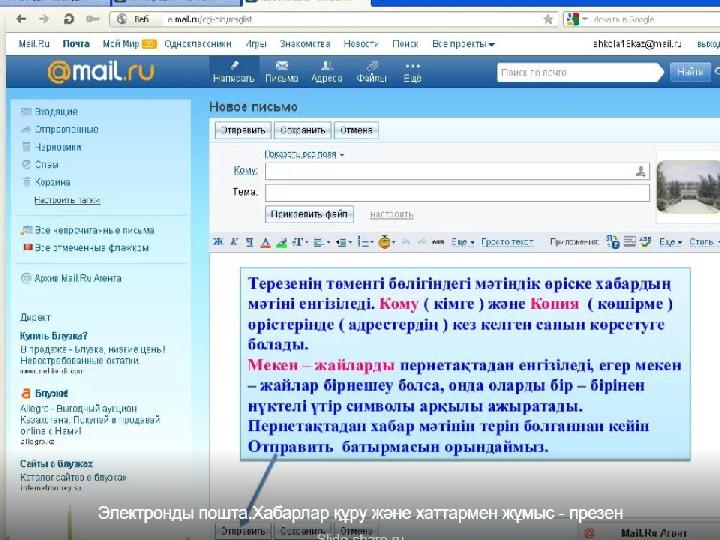This screenshot has width=720, height=540.
Task: Open the text color tool
Action: (265, 242)
